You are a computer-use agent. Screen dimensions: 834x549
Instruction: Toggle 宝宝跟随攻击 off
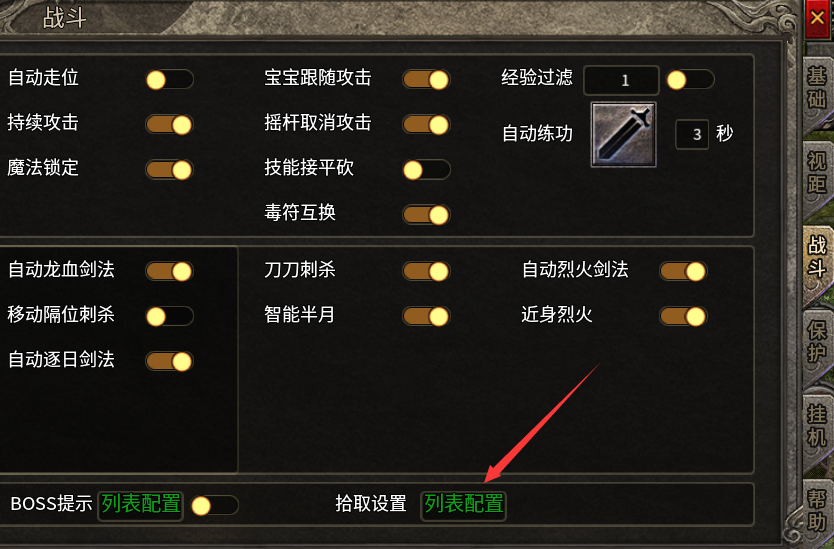427,80
